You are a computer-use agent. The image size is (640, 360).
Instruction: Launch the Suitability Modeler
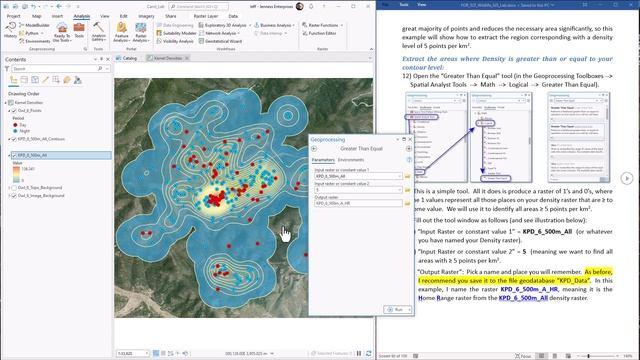click(176, 33)
